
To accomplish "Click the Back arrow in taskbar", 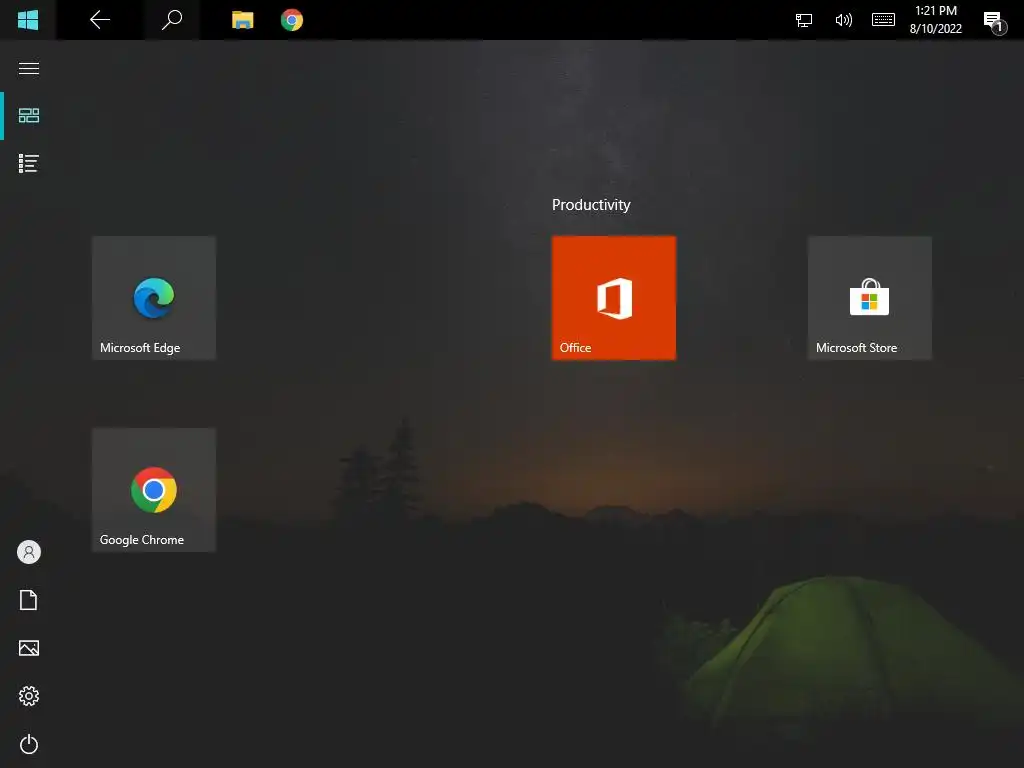I will pos(100,20).
